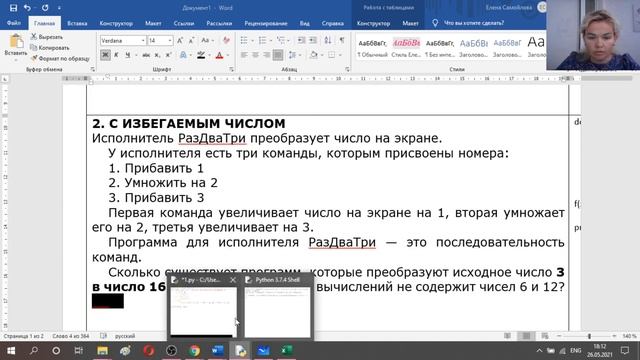640x360 pixels.
Task: Click русский language in status bar
Action: click(124, 336)
